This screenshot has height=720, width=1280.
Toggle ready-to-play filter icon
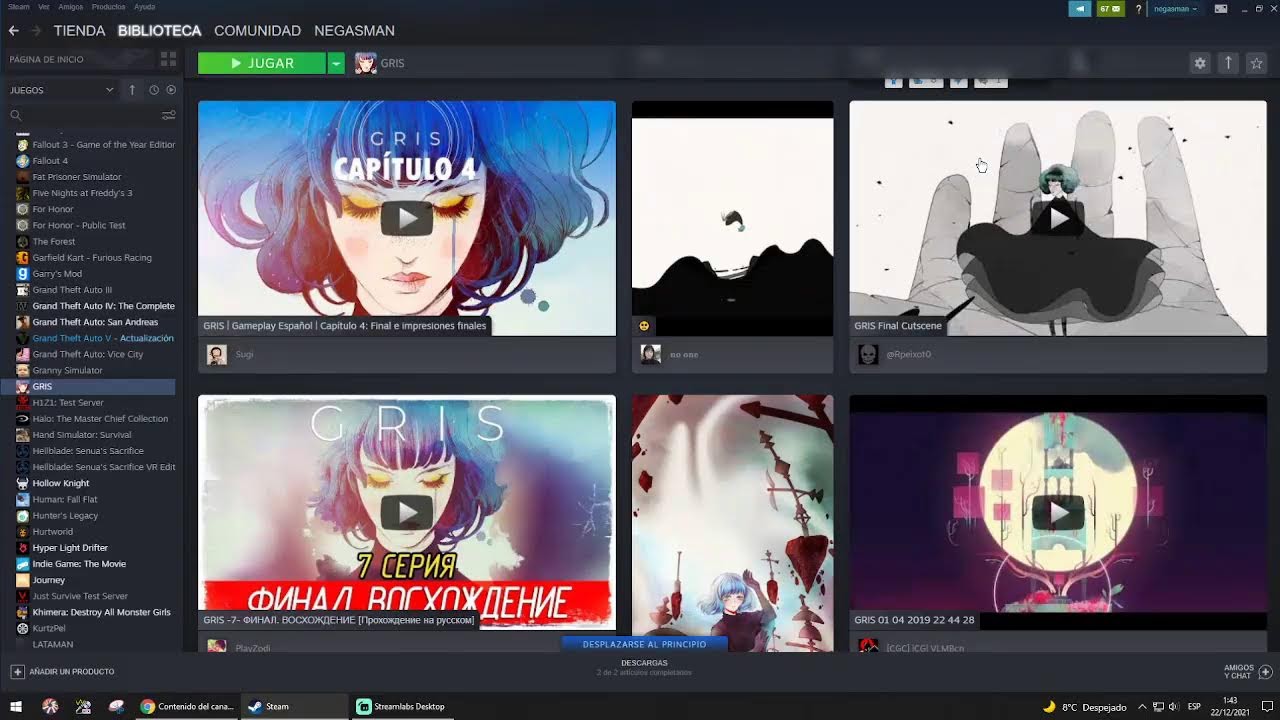[x=171, y=90]
